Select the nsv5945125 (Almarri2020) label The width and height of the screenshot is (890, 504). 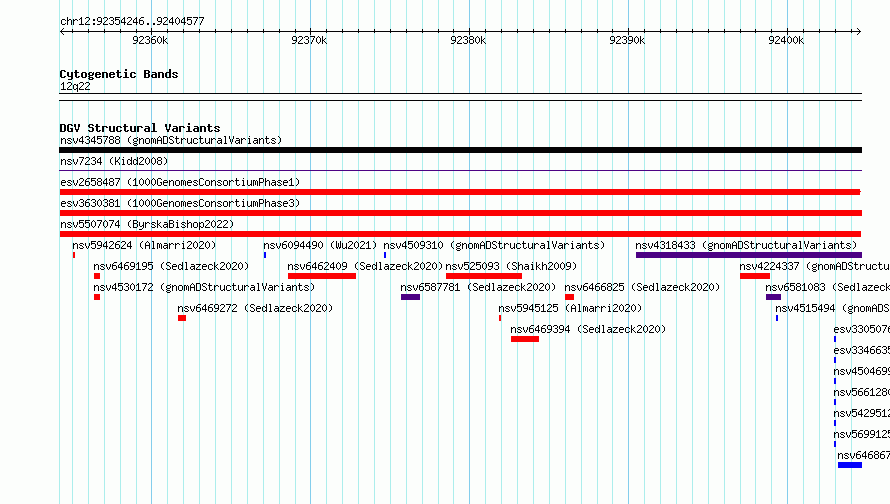tap(570, 308)
